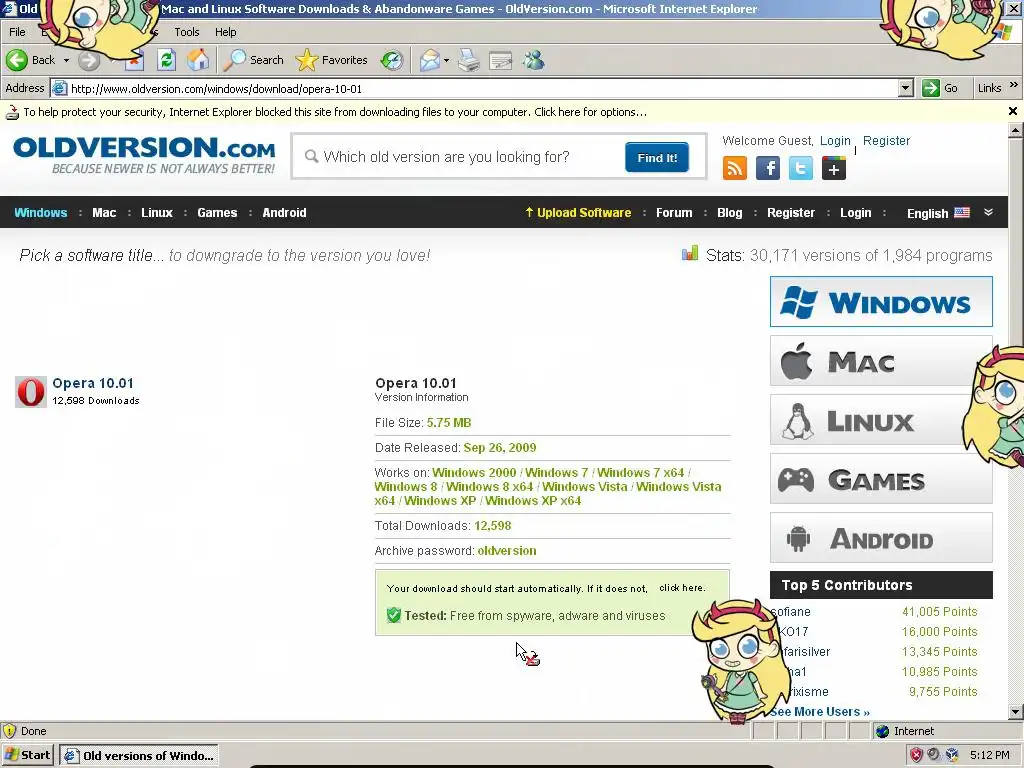Open the Help menu
Viewport: 1024px width, 768px height.
pos(226,32)
